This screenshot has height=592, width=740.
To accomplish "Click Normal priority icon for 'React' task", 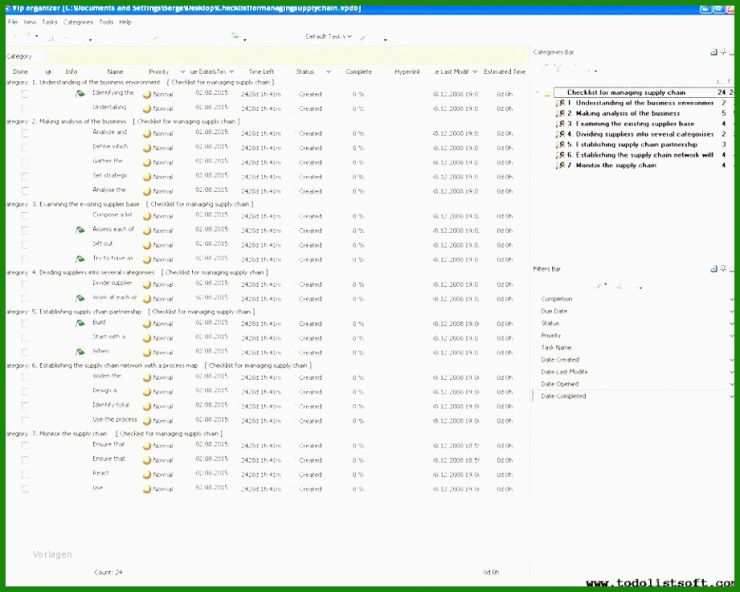I will pyautogui.click(x=147, y=475).
